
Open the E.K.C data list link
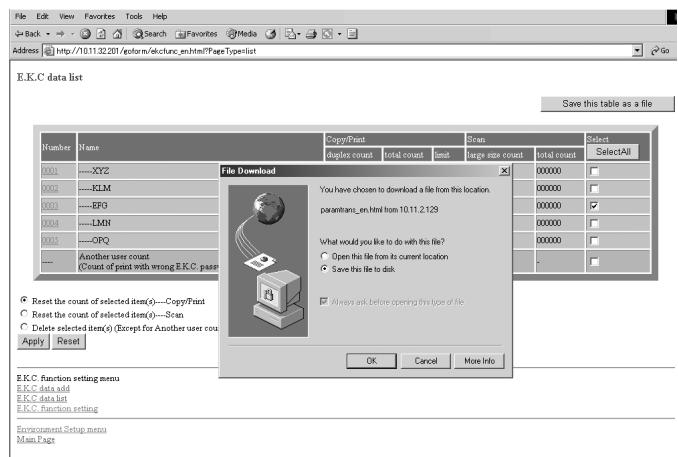[42, 398]
